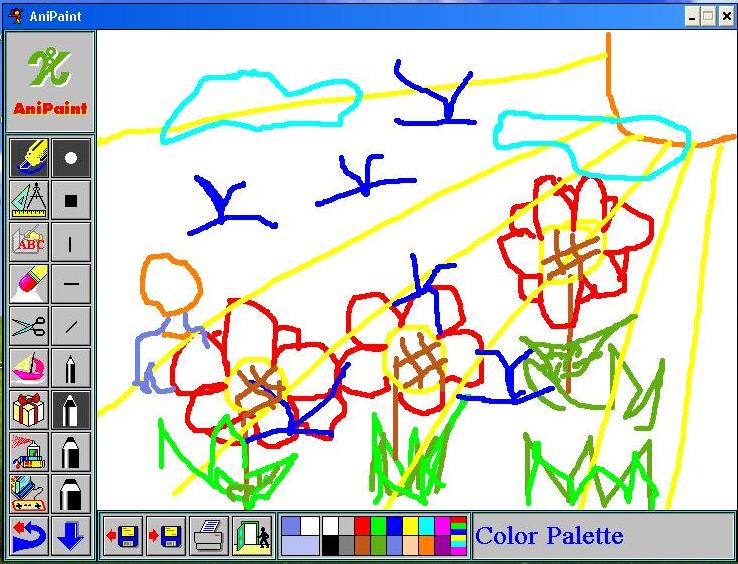Select the ABC text tool

coord(29,242)
